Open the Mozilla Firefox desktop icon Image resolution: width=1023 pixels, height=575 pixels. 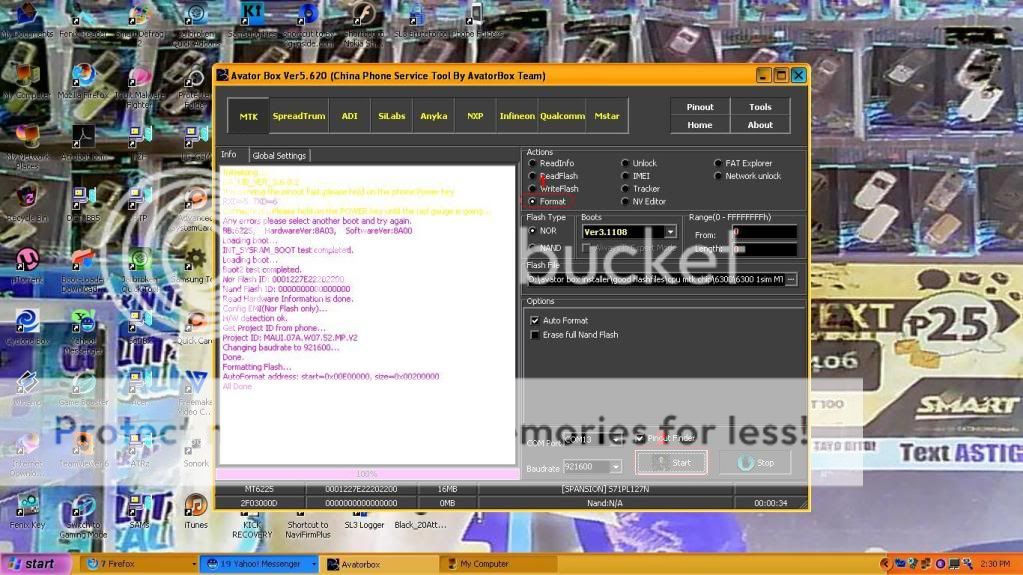(83, 78)
